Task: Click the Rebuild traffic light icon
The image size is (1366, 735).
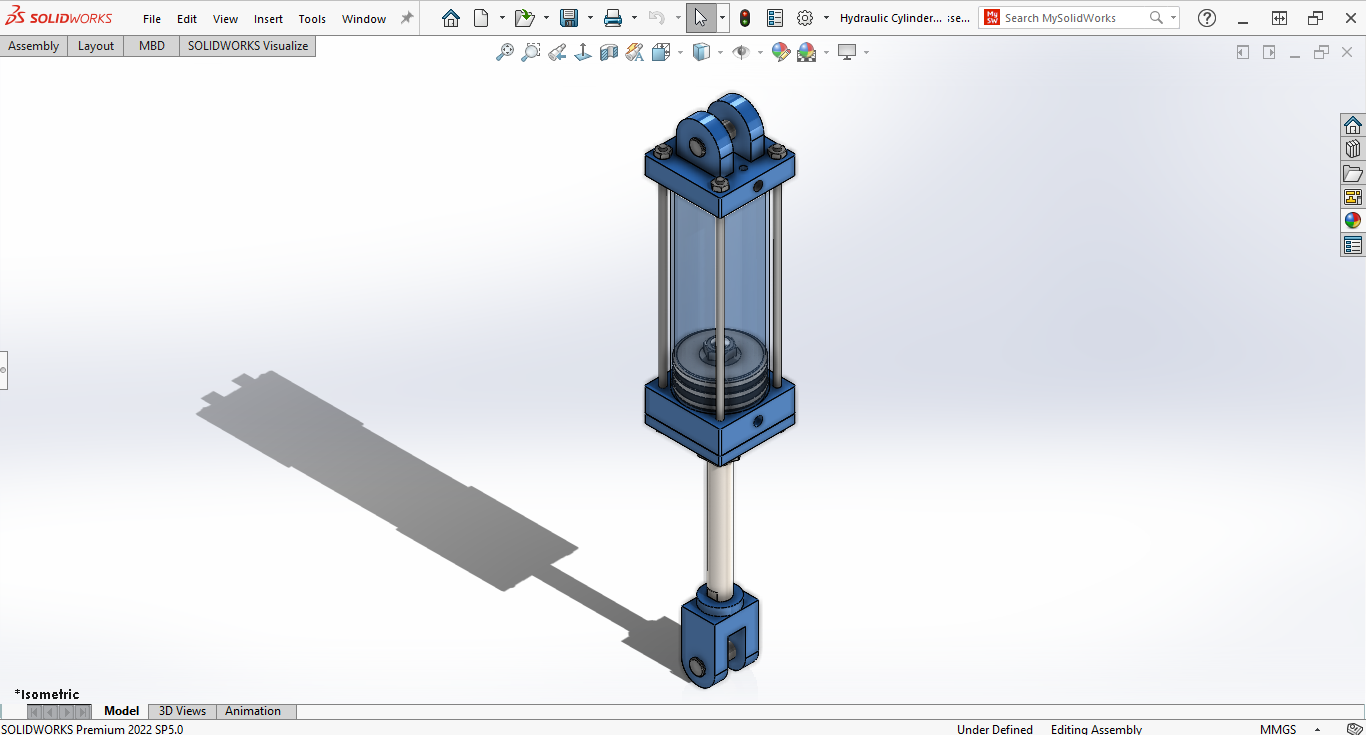Action: coord(745,18)
